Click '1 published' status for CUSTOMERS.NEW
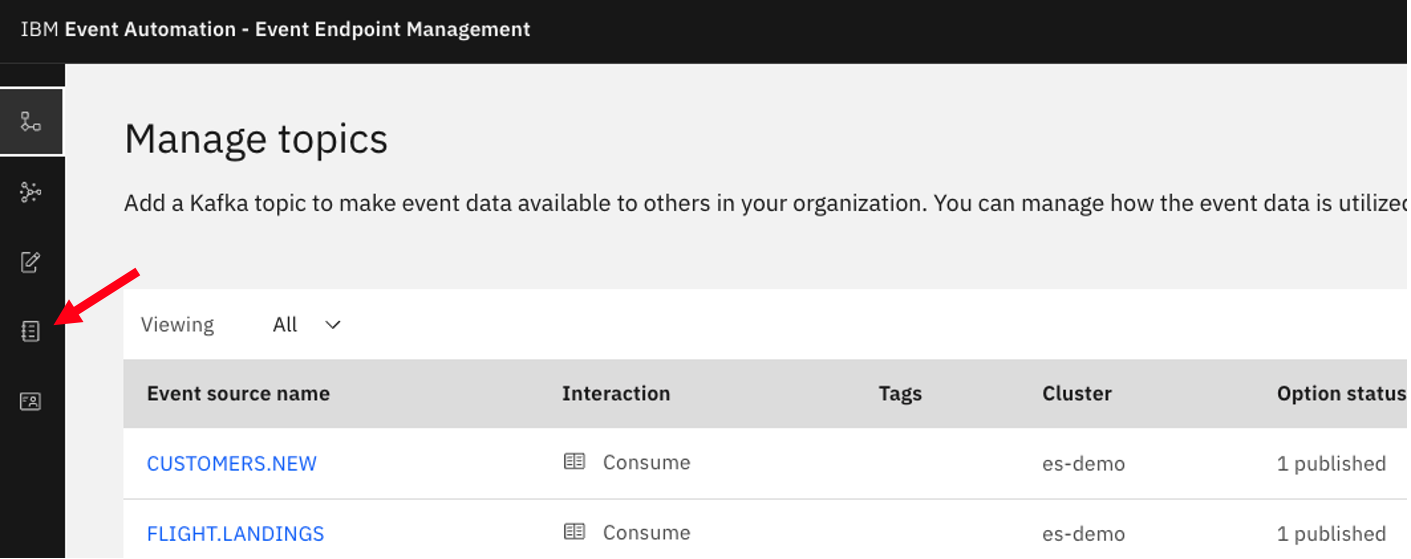This screenshot has height=559, width=1411. click(1331, 463)
